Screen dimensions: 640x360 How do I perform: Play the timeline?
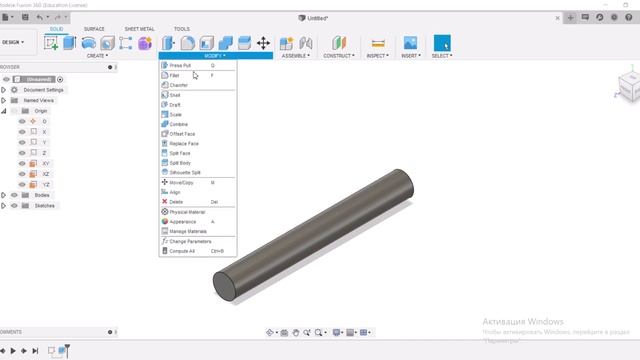13,351
